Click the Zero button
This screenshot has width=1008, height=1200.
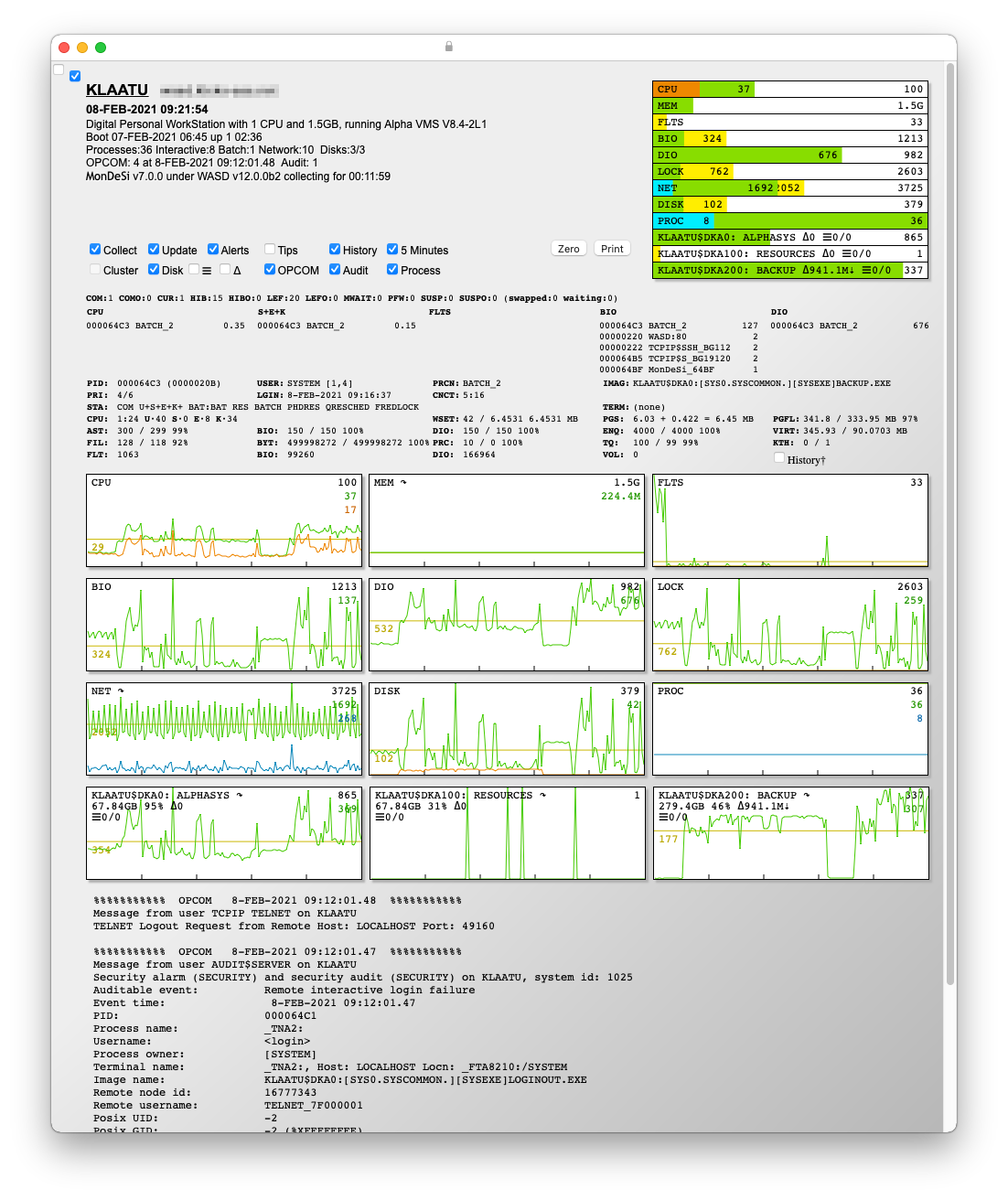pyautogui.click(x=569, y=249)
